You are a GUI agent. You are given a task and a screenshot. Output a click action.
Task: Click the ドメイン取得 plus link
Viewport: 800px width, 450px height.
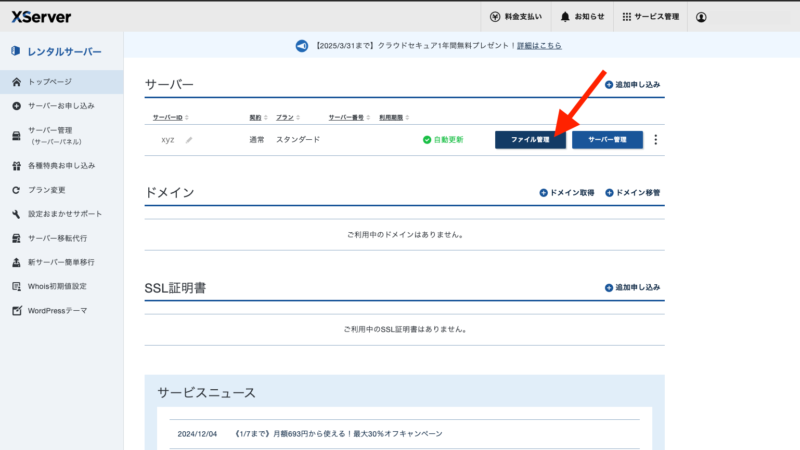point(567,193)
